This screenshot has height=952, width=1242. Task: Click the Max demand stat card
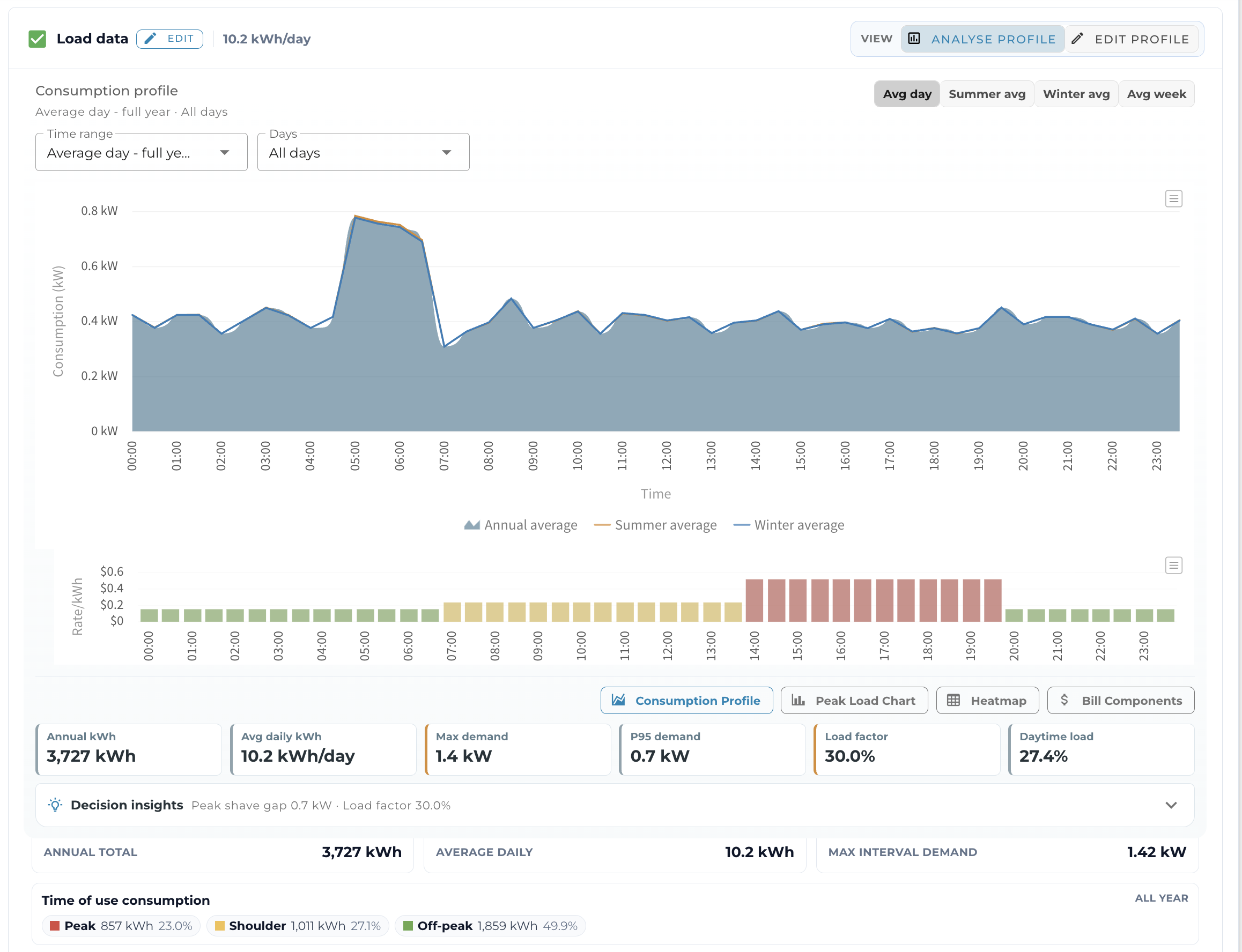tap(517, 749)
